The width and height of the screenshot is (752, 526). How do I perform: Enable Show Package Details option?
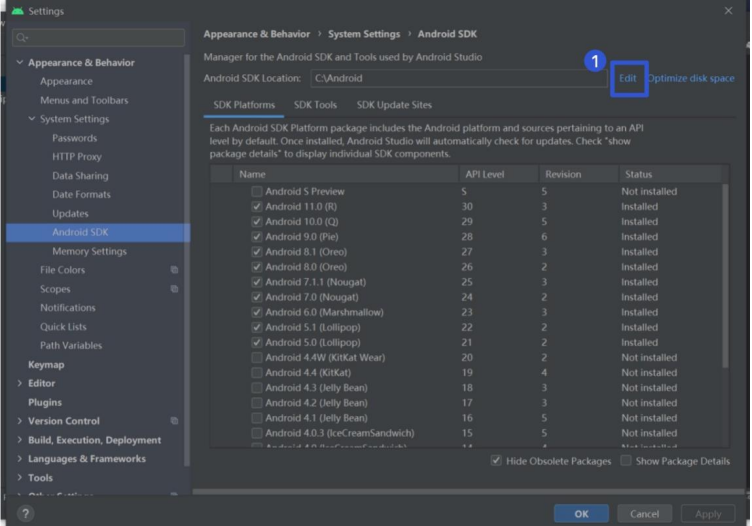point(626,461)
